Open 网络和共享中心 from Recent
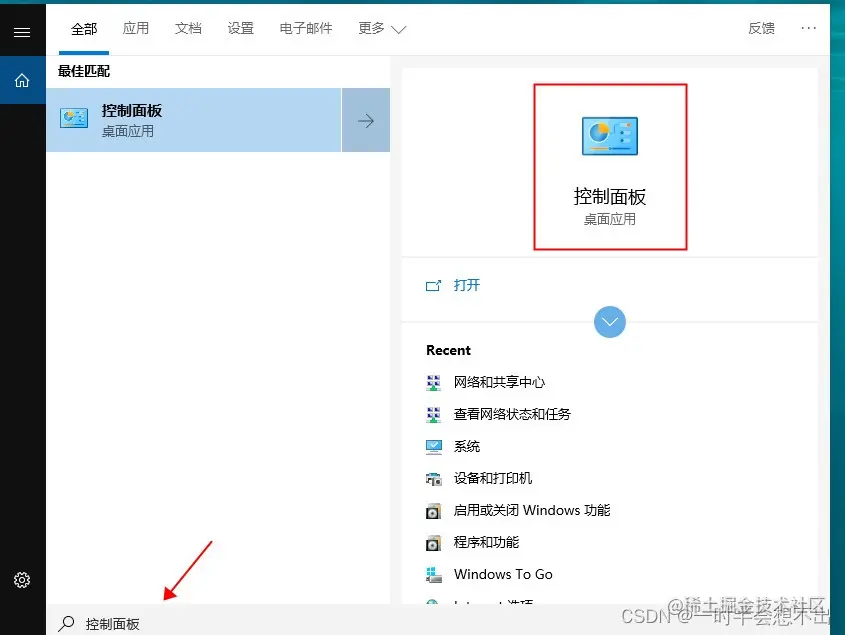The image size is (845, 635). 499,382
